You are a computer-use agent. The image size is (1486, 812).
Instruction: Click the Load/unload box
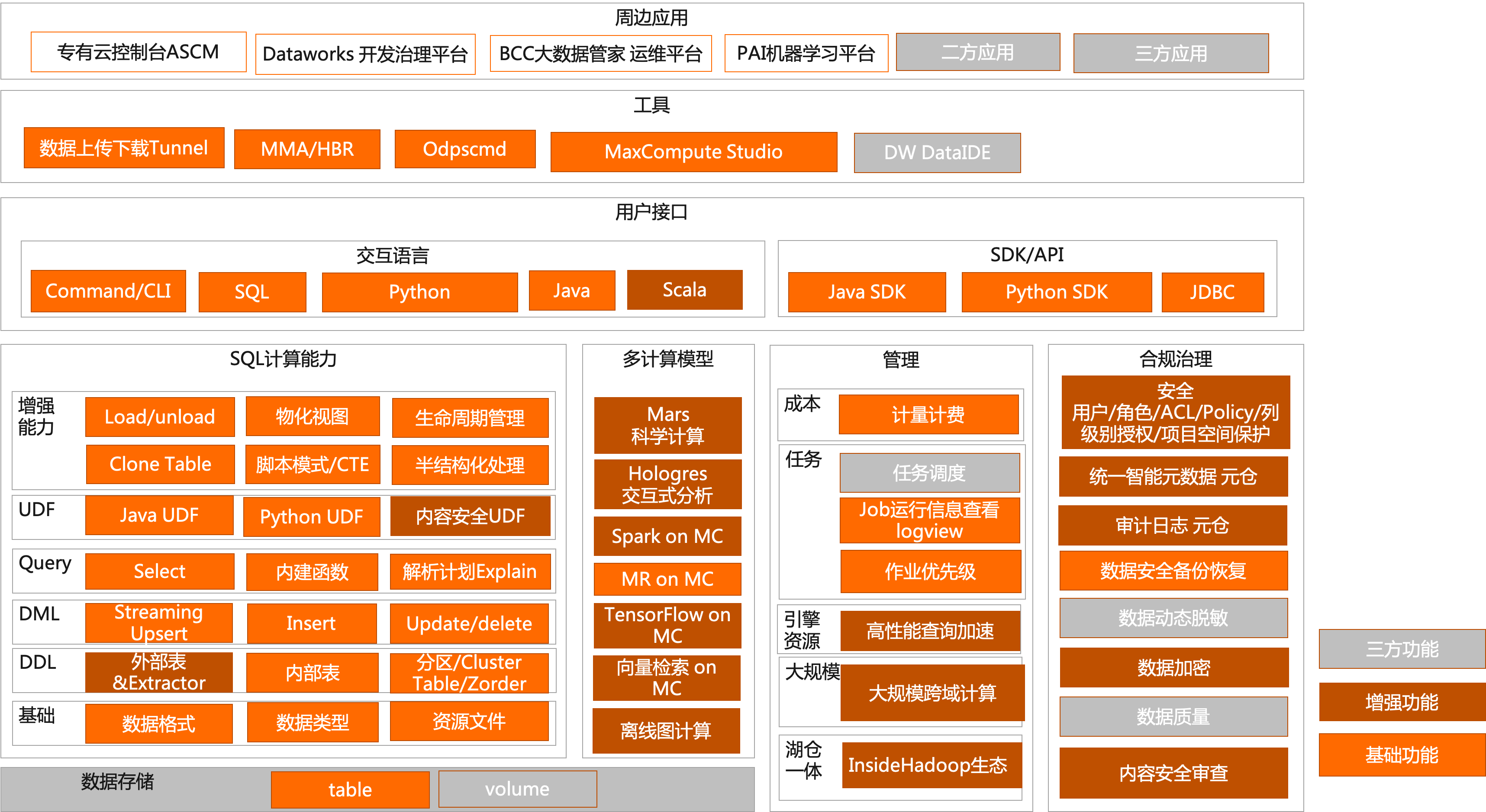pos(160,417)
